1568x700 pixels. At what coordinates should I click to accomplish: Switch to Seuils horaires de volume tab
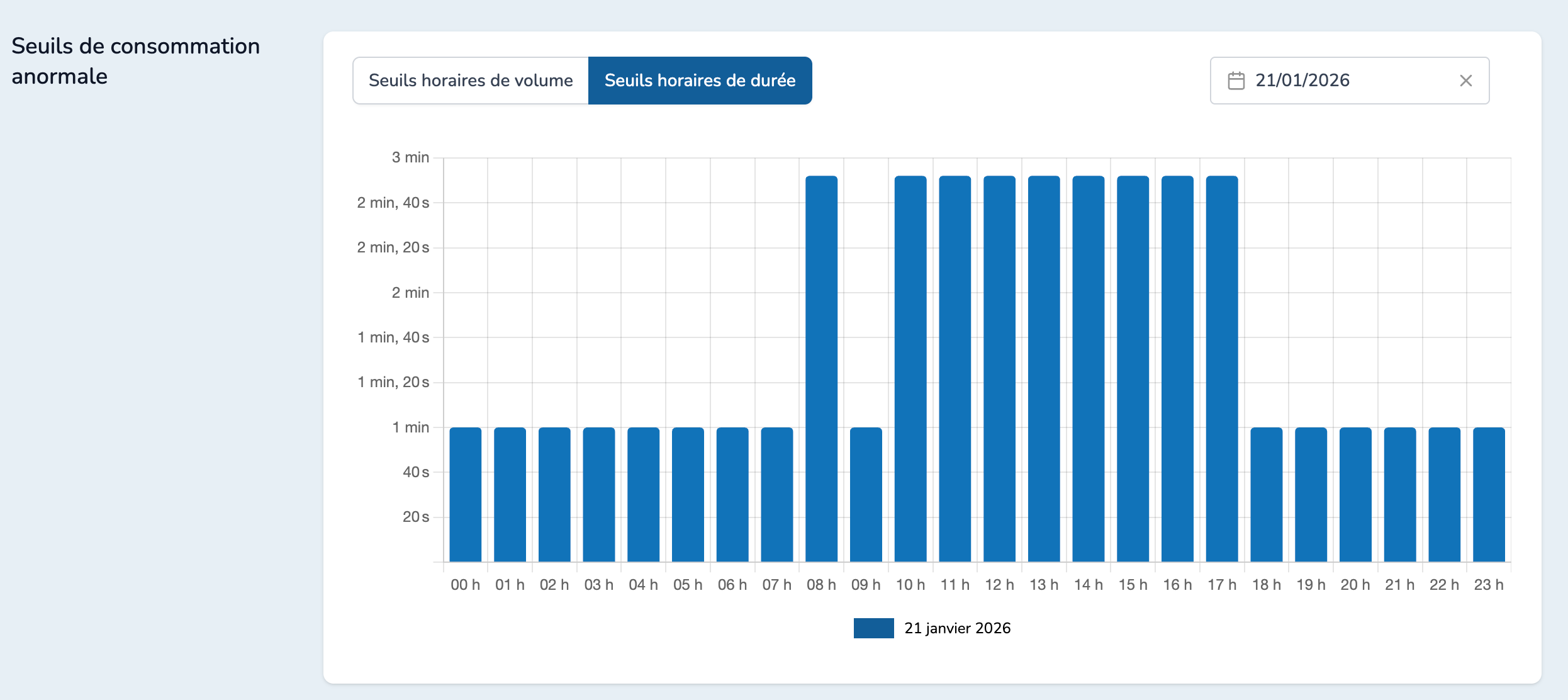(471, 81)
